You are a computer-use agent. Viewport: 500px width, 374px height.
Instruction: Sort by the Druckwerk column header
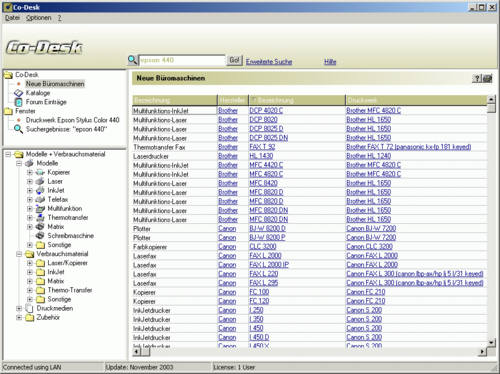(416, 100)
